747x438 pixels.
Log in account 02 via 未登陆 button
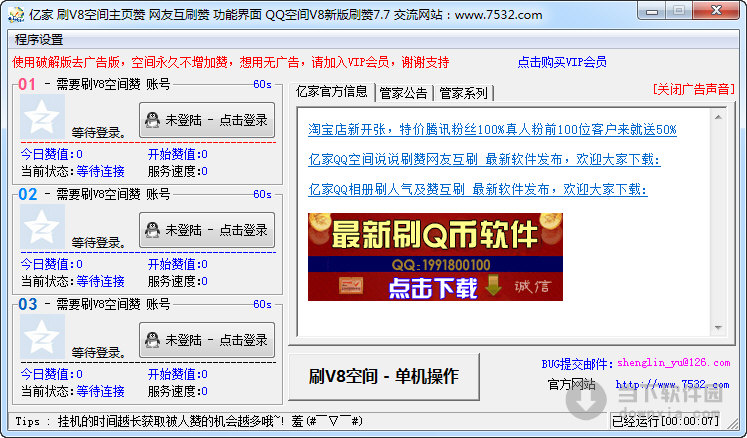(x=207, y=230)
